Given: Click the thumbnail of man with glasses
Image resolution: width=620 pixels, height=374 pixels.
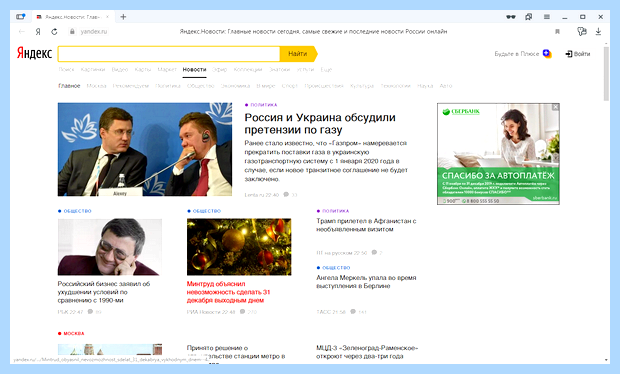Looking at the screenshot, I should click(x=110, y=247).
